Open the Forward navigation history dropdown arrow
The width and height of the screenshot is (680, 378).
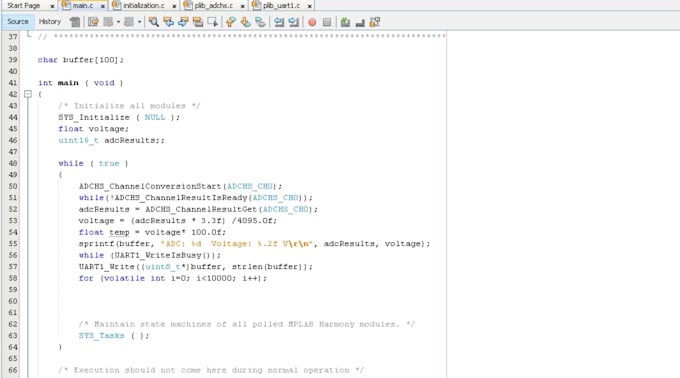point(139,22)
